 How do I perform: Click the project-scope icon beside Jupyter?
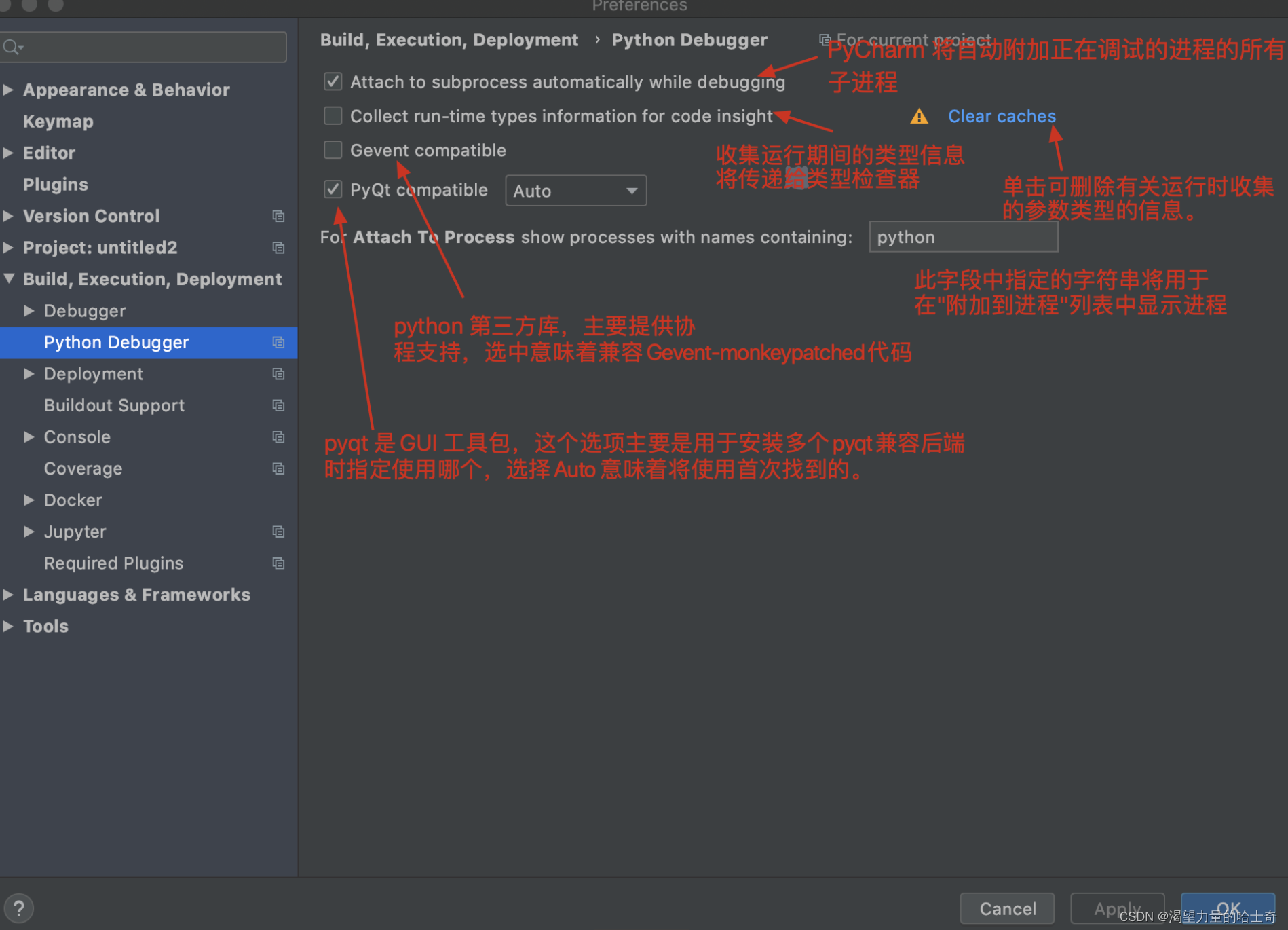click(278, 532)
